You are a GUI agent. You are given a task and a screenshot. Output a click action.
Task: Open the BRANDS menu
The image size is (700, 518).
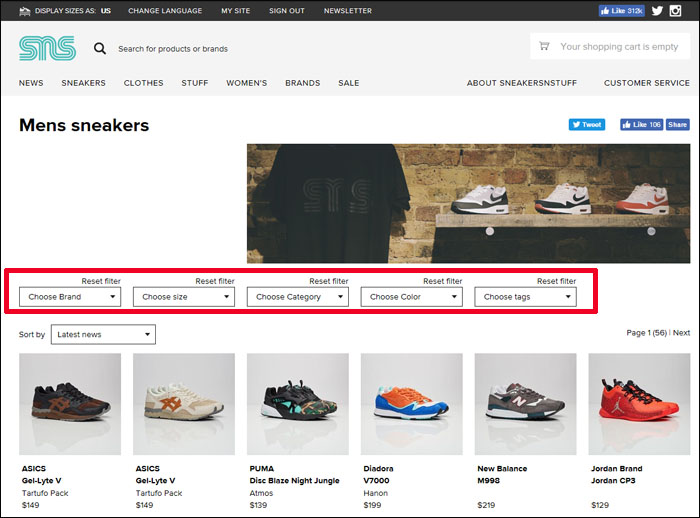303,83
